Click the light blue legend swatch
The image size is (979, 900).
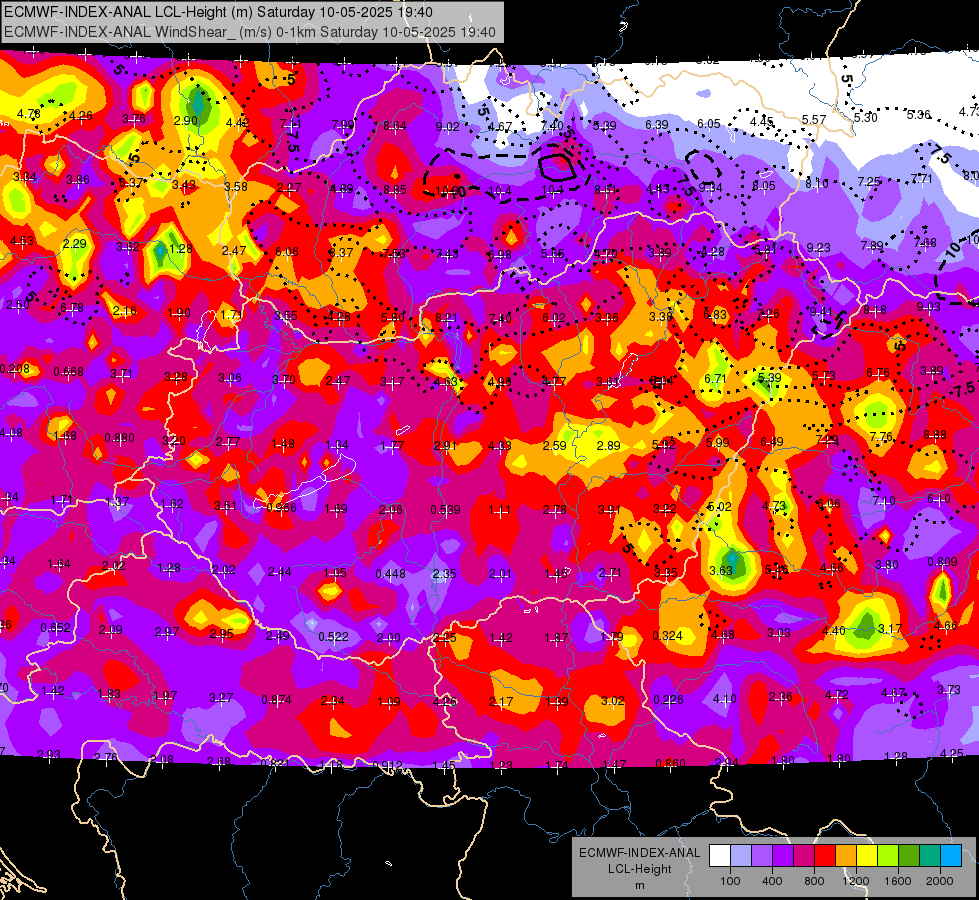[x=951, y=856]
